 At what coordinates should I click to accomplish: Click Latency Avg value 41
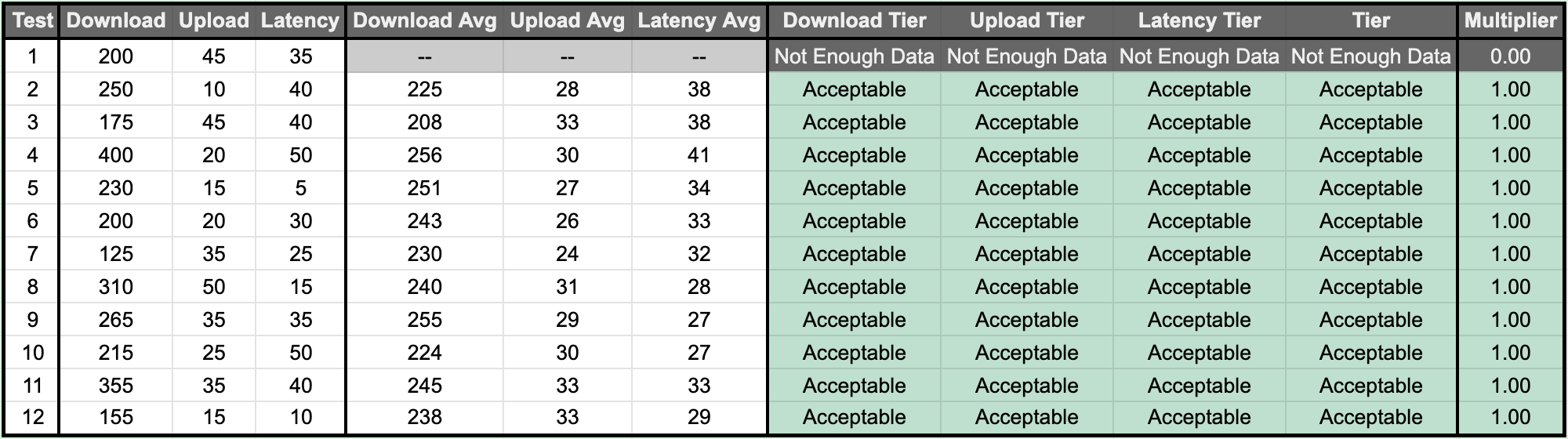pyautogui.click(x=699, y=155)
